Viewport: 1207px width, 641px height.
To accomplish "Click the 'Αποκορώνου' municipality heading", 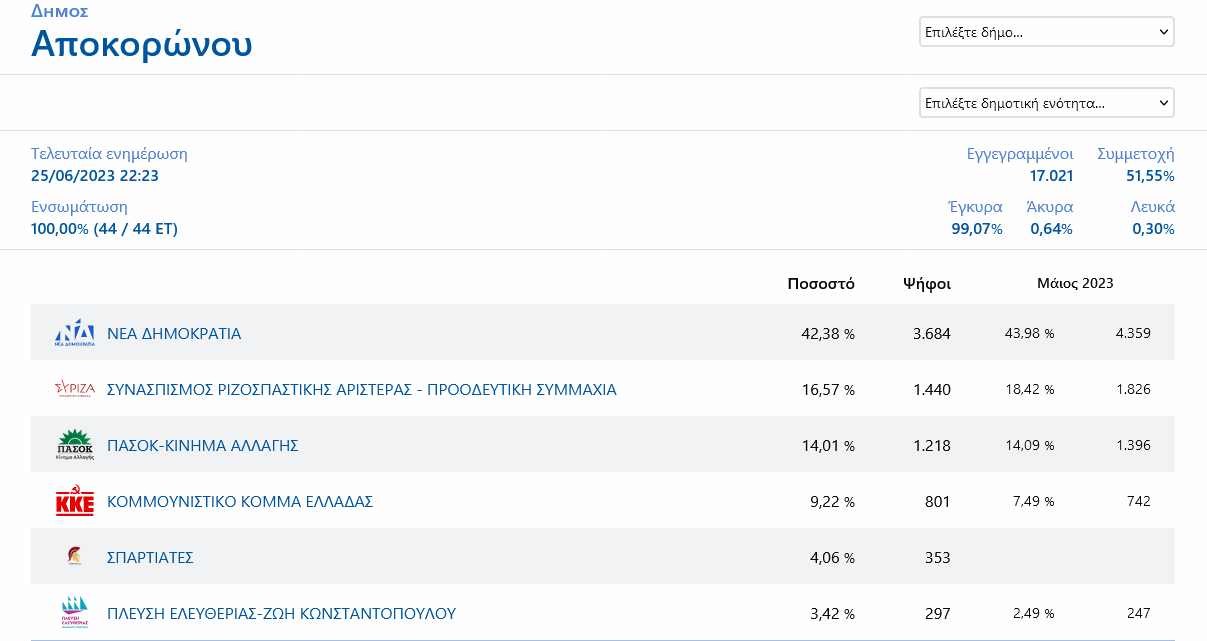I will (141, 44).
